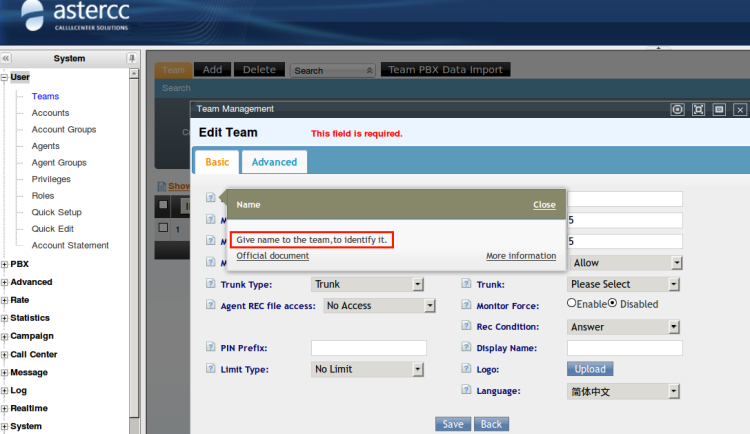The width and height of the screenshot is (750, 434).
Task: Click the Display Name input field
Action: click(x=624, y=348)
